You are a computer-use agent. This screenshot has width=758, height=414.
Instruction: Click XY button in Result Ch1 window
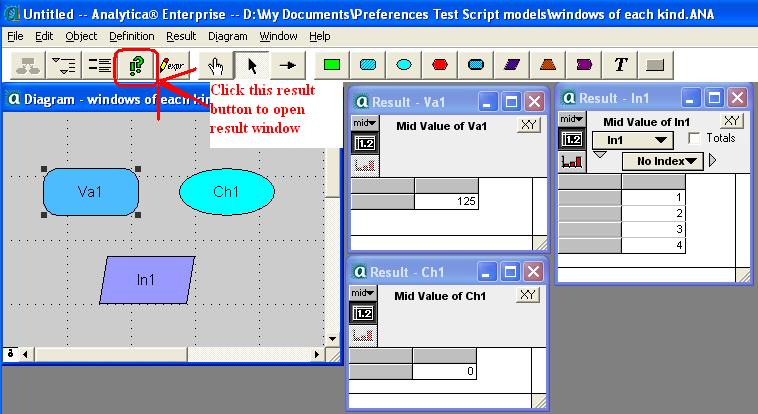click(x=527, y=295)
